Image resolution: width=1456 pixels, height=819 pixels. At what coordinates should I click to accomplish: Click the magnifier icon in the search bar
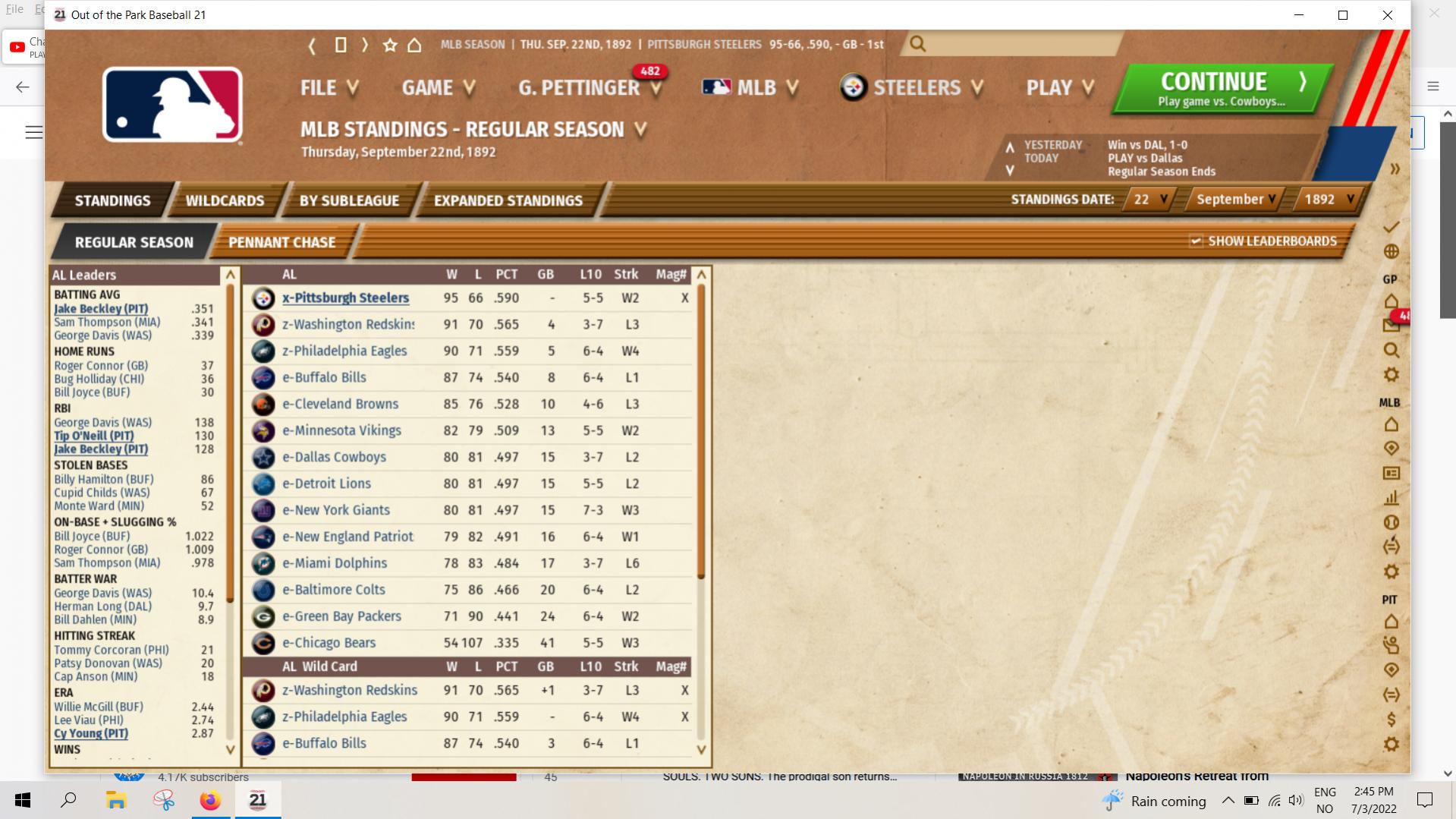[917, 44]
